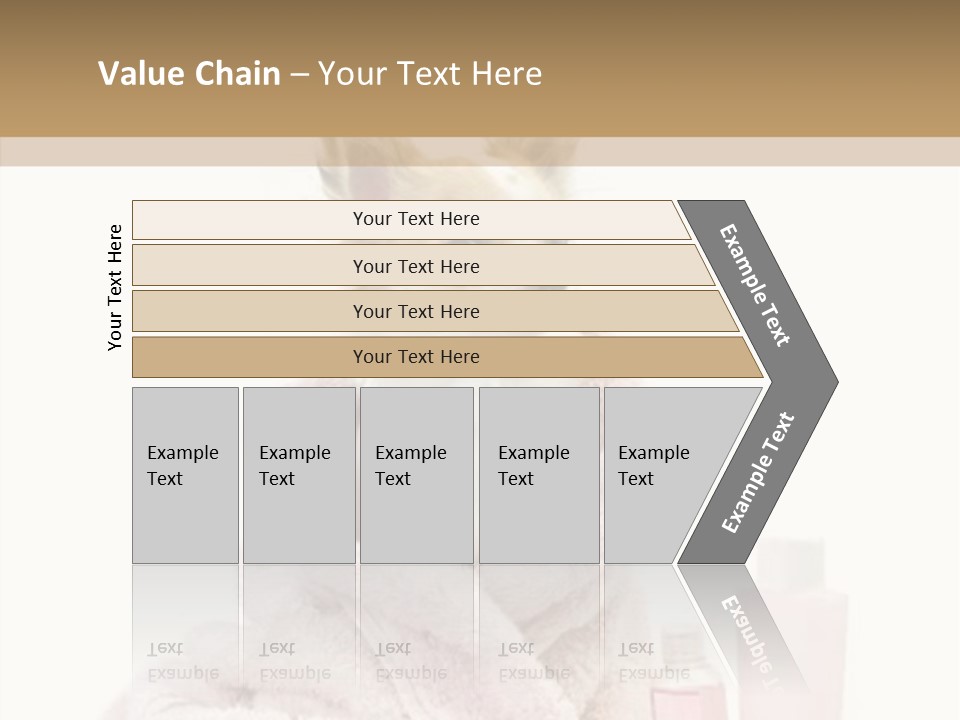Click the word 'Chain' in the title
960x720 pixels.
[x=238, y=73]
